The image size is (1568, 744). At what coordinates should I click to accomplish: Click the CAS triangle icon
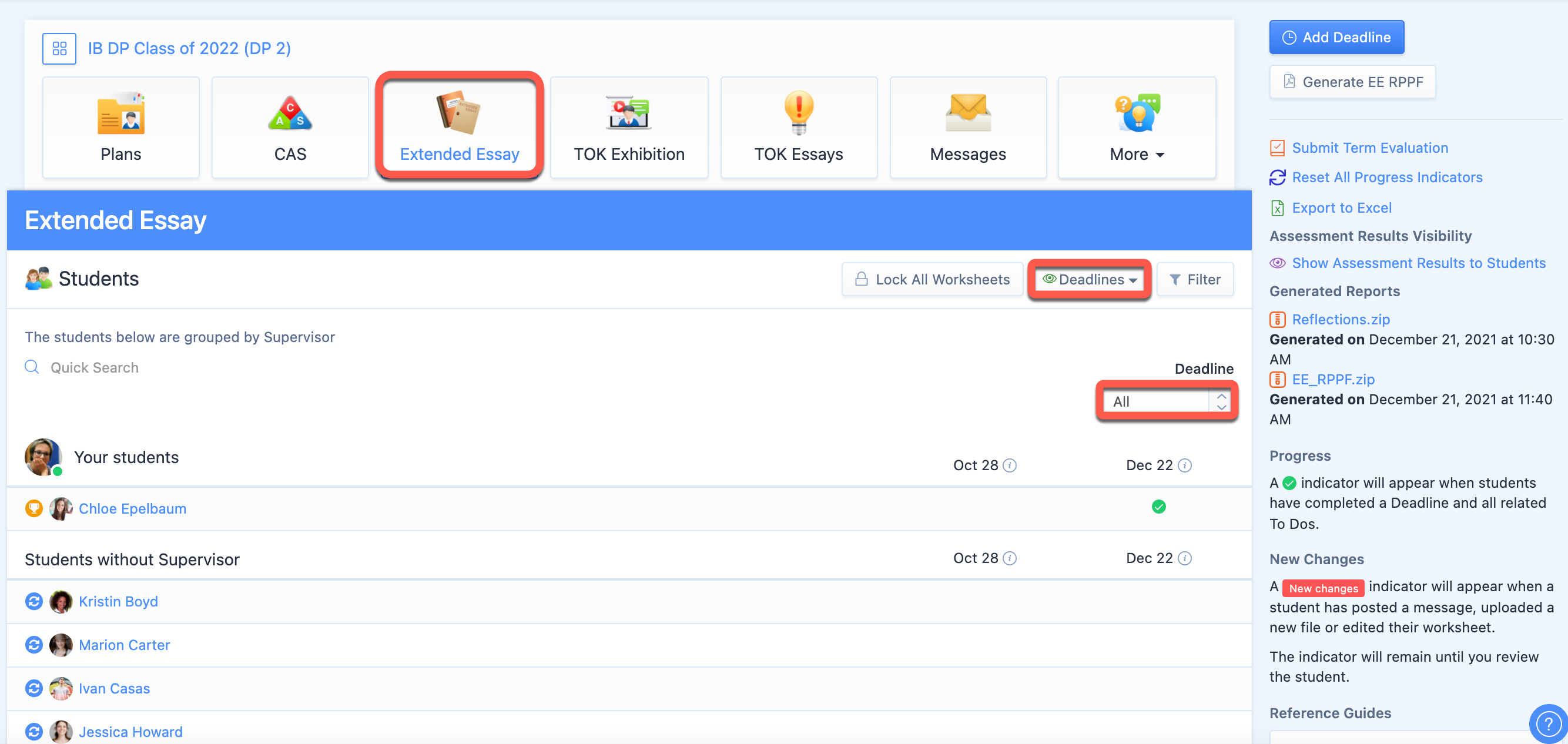(290, 113)
